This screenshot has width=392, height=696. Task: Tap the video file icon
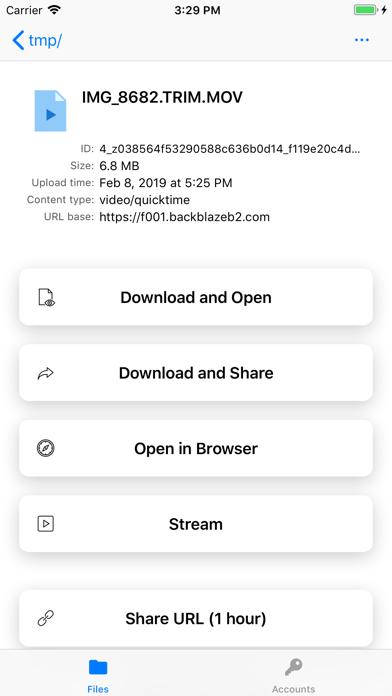[50, 111]
